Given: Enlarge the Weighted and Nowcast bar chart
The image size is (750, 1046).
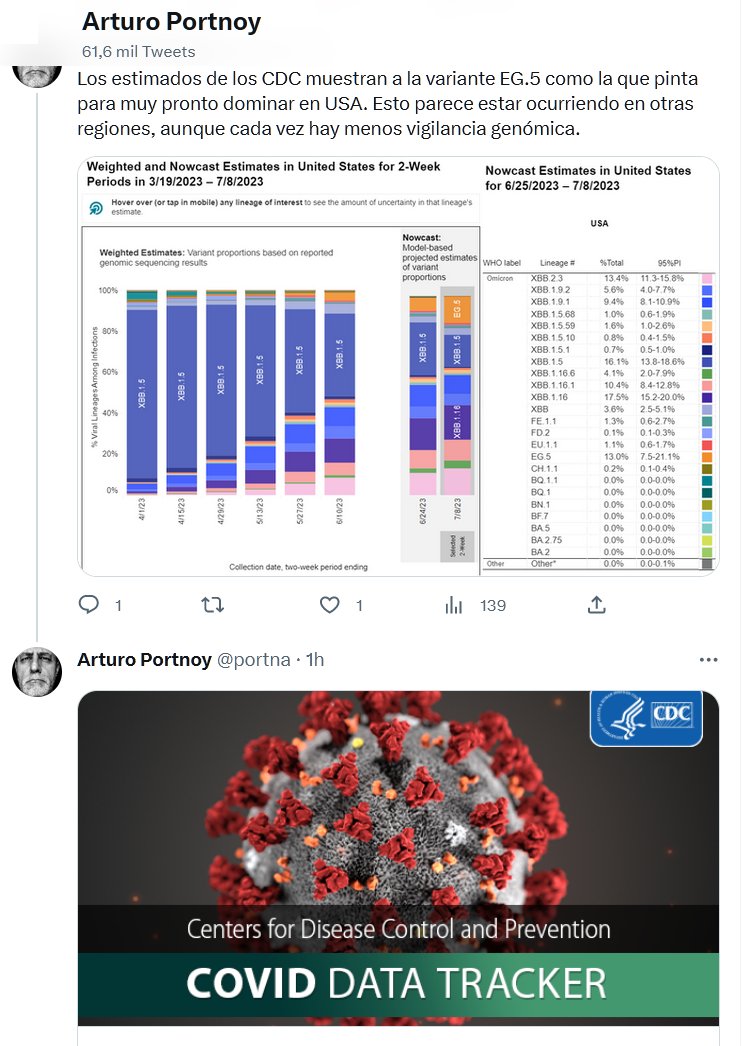Looking at the screenshot, I should pyautogui.click(x=278, y=366).
